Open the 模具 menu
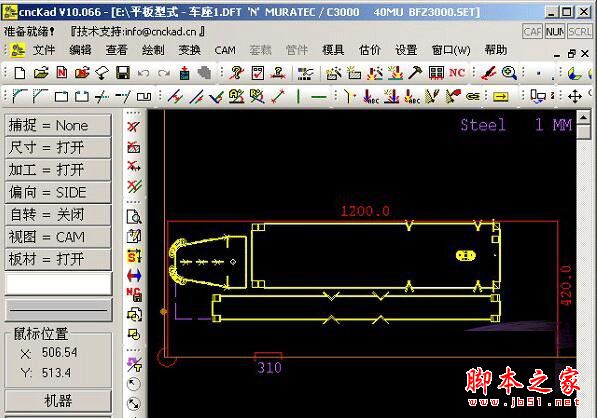The image size is (597, 418). 333,50
